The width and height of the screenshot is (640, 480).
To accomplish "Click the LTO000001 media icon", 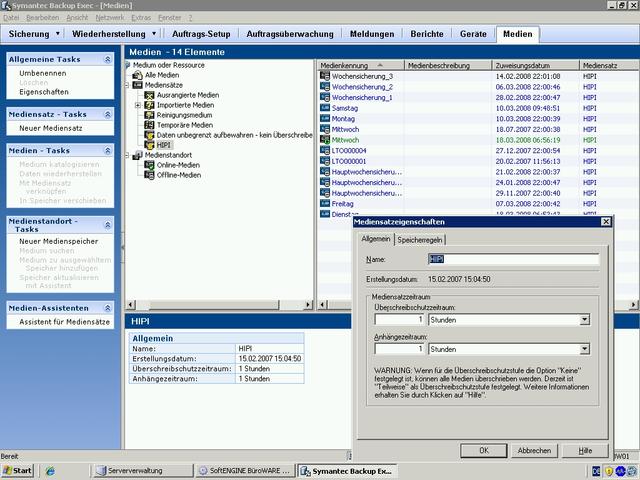I will pos(325,161).
